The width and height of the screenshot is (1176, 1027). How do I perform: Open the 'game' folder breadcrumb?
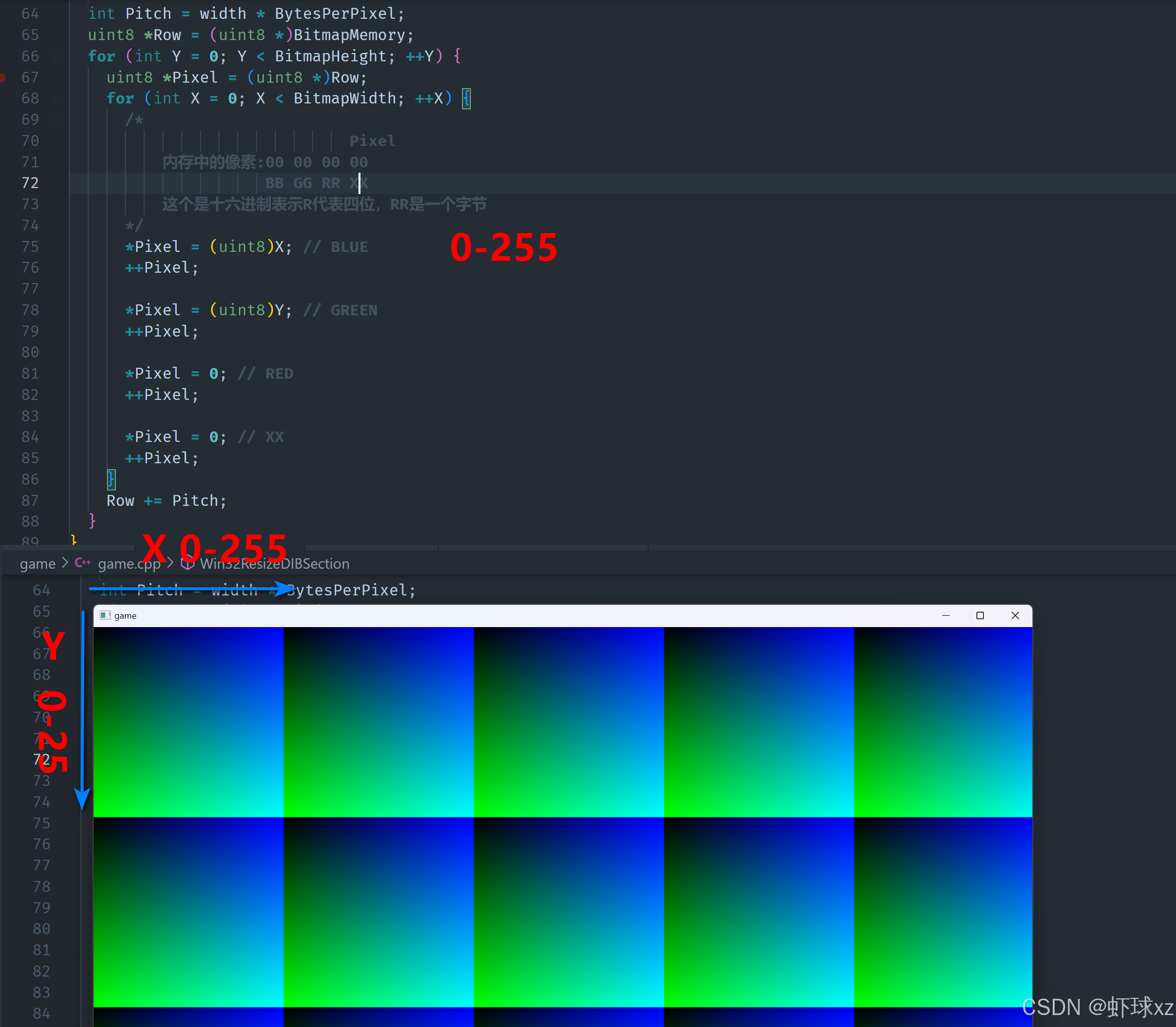tap(37, 564)
